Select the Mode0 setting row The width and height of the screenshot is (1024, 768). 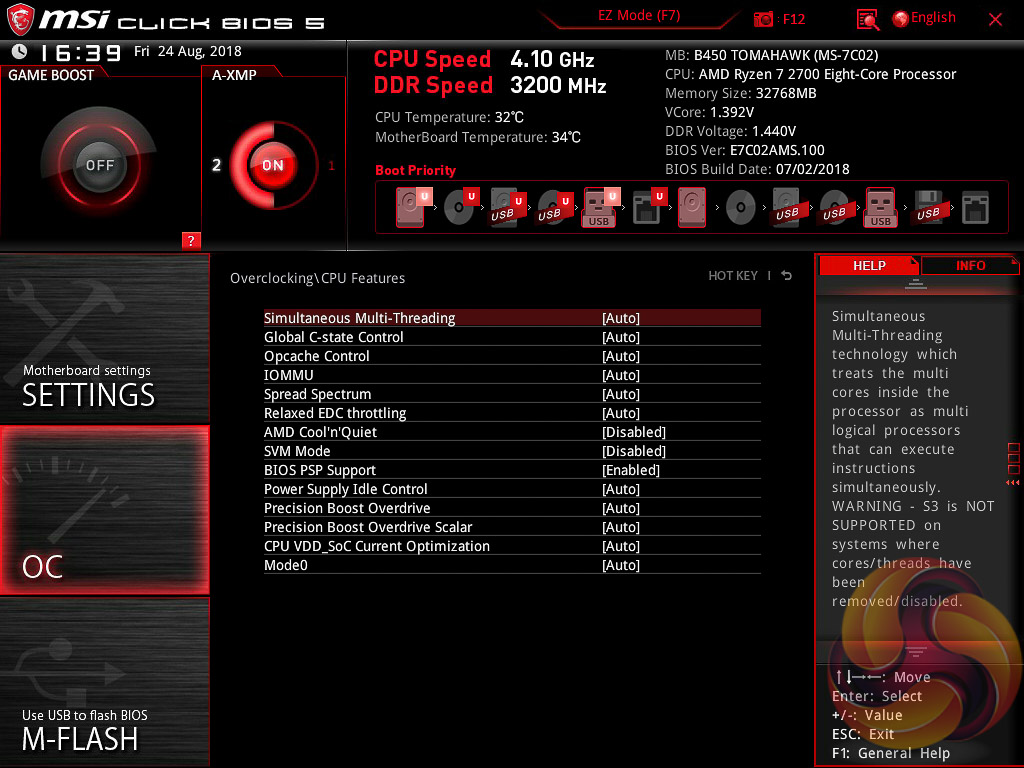512,564
